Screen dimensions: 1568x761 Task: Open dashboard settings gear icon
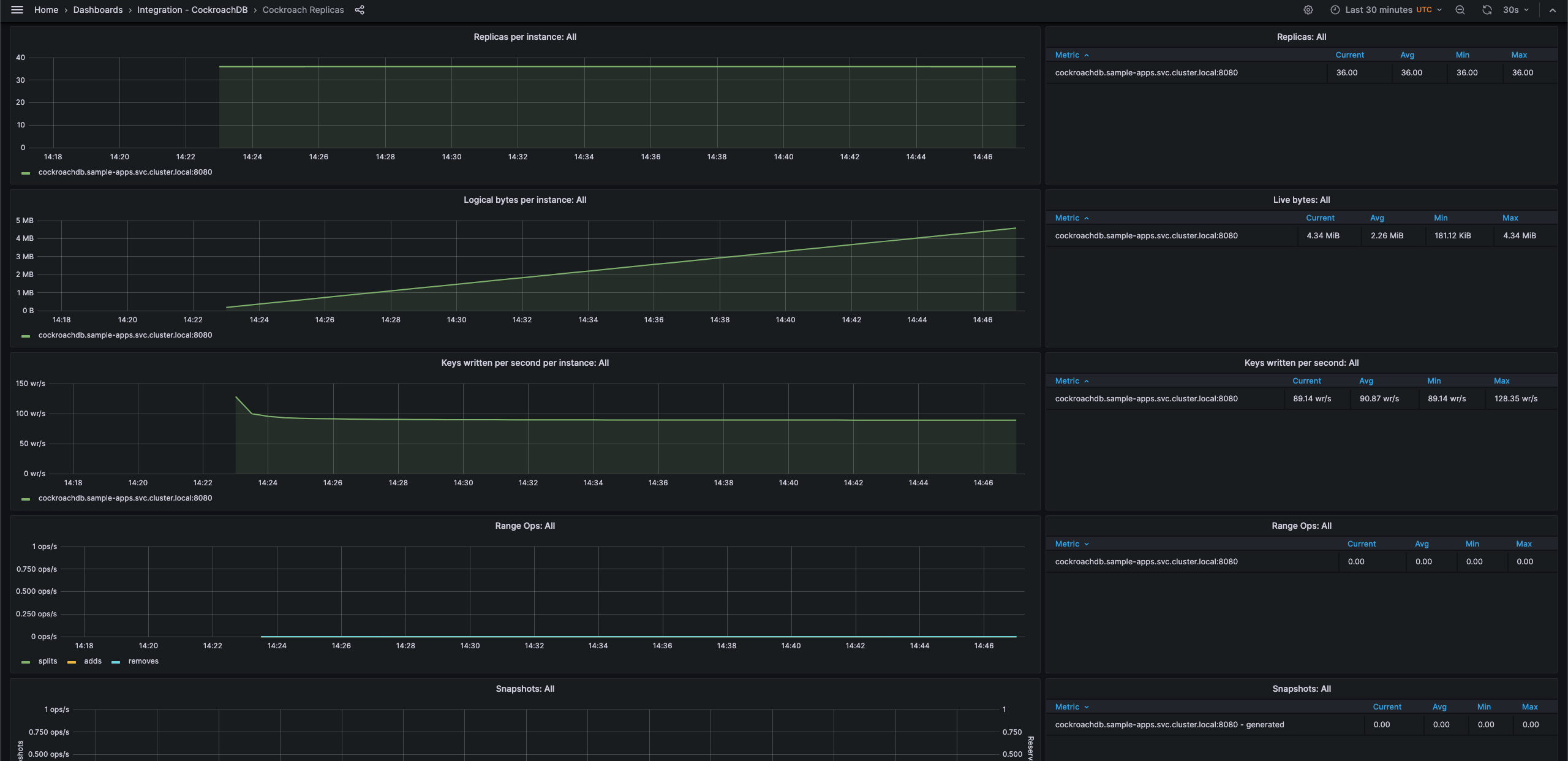(x=1308, y=10)
